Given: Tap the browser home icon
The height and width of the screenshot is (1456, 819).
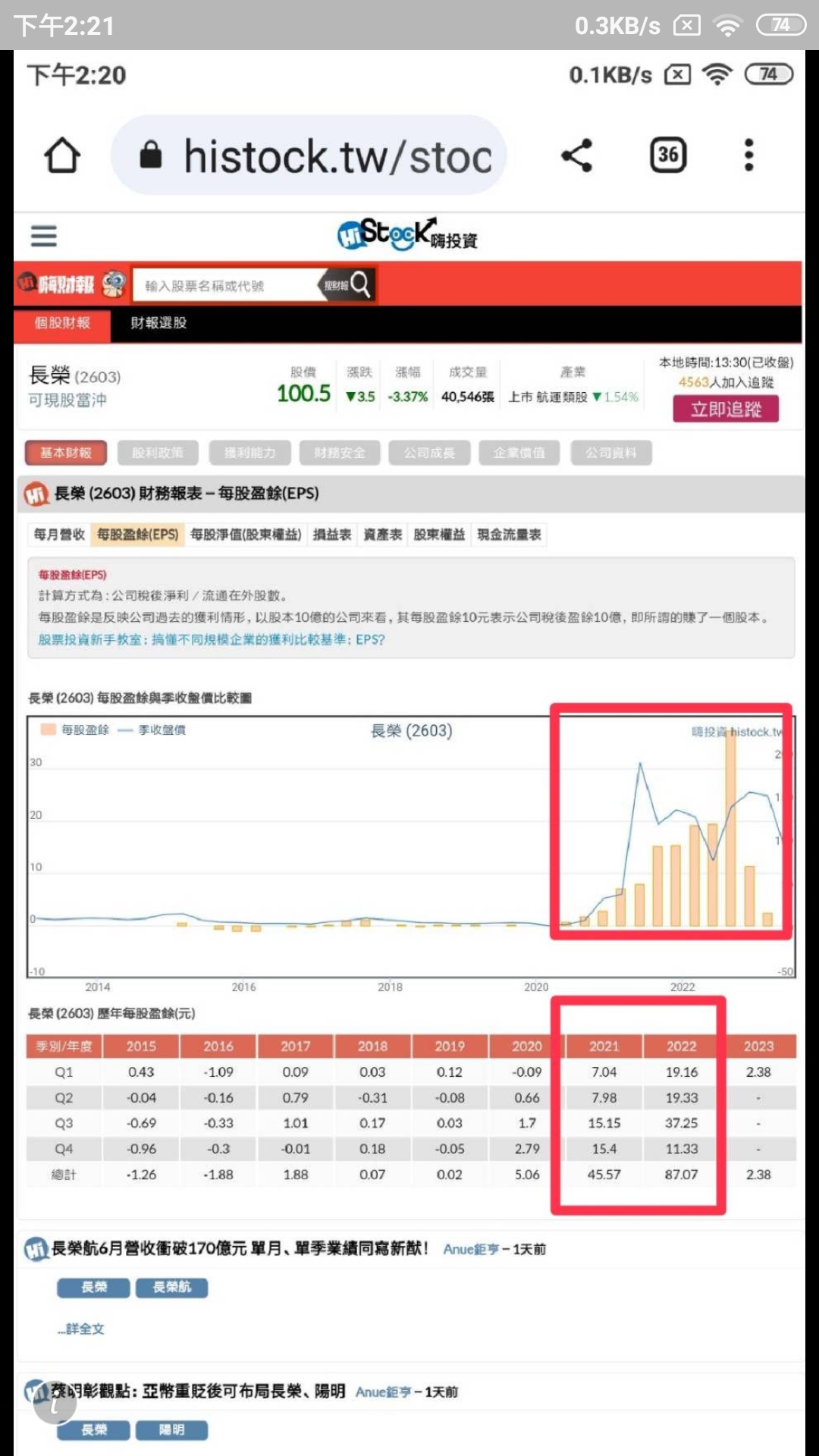Looking at the screenshot, I should (62, 155).
